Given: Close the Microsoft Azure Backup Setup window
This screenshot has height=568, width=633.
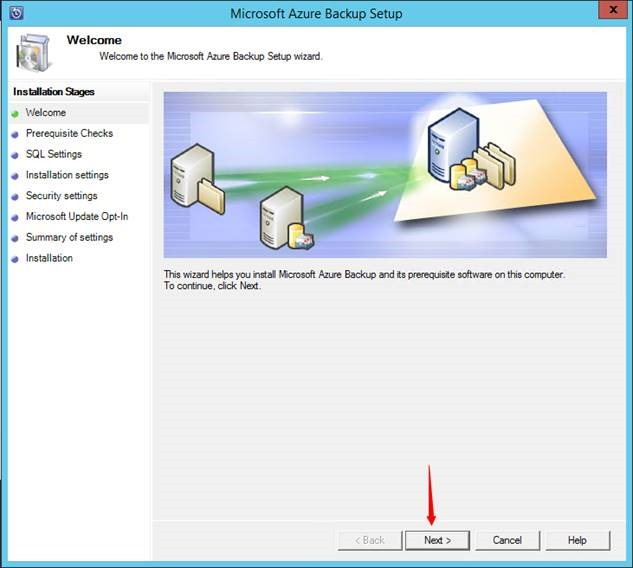Looking at the screenshot, I should tap(613, 10).
